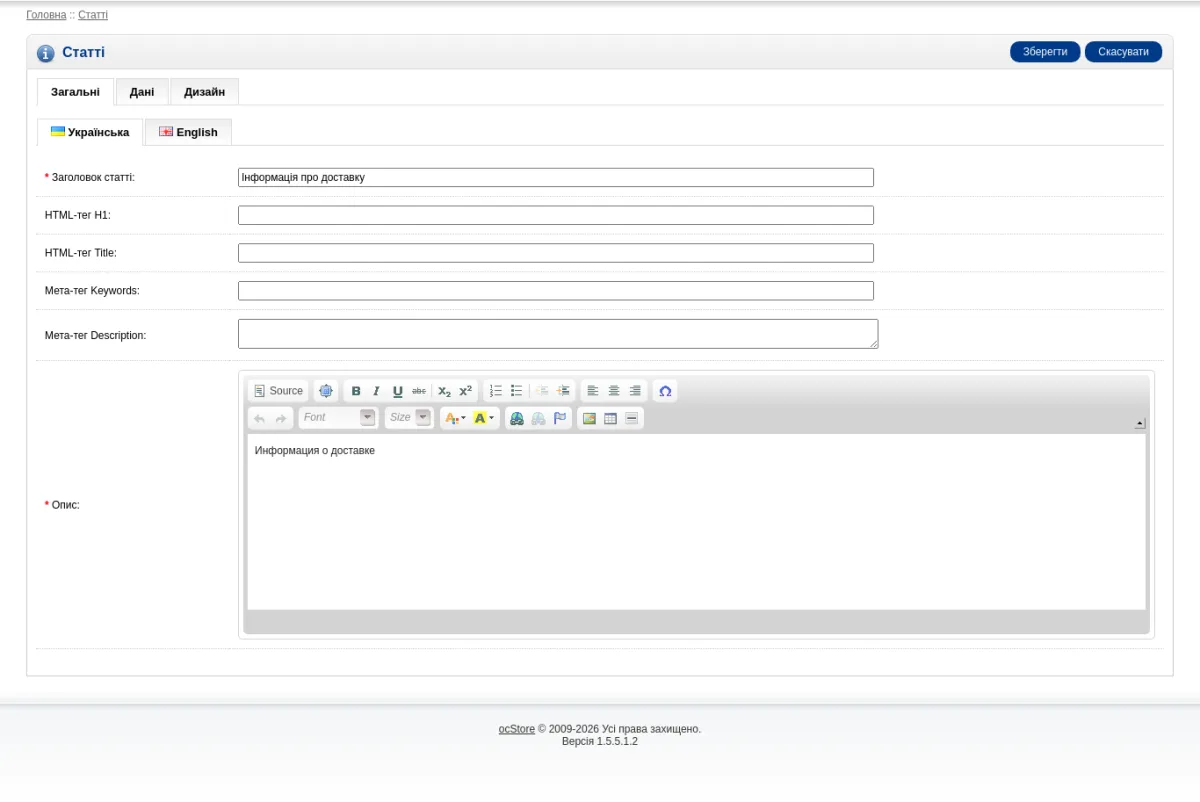The width and height of the screenshot is (1200, 802).
Task: Focus the HTML-тег Title input field
Action: point(556,253)
